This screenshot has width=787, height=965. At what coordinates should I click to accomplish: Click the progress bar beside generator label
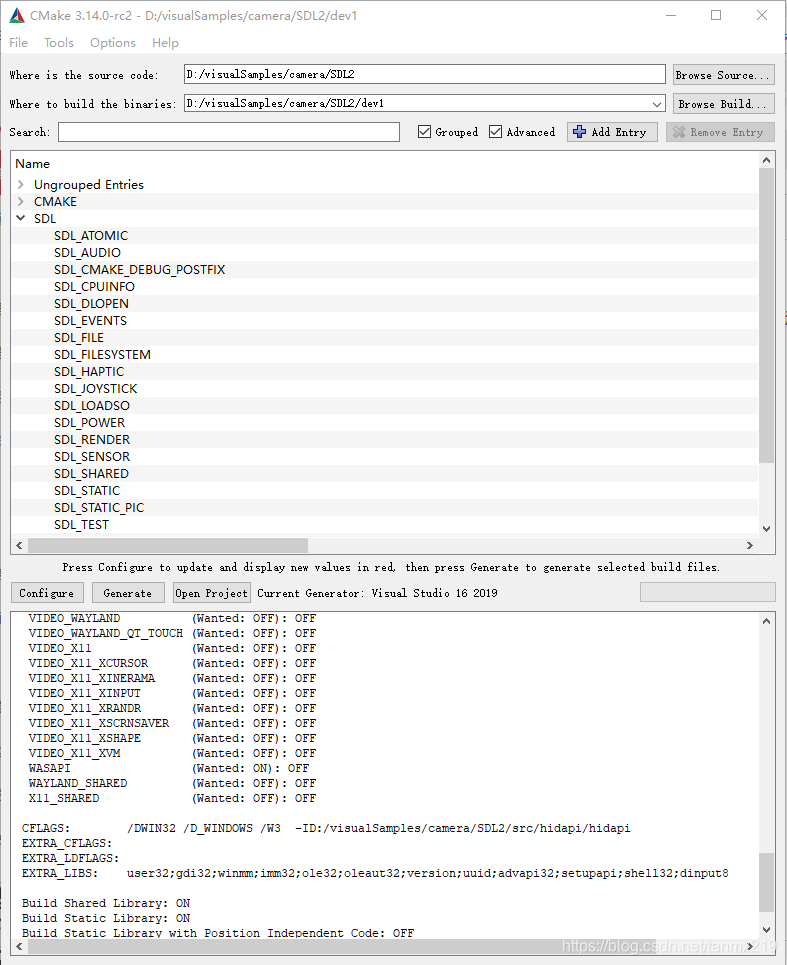708,592
